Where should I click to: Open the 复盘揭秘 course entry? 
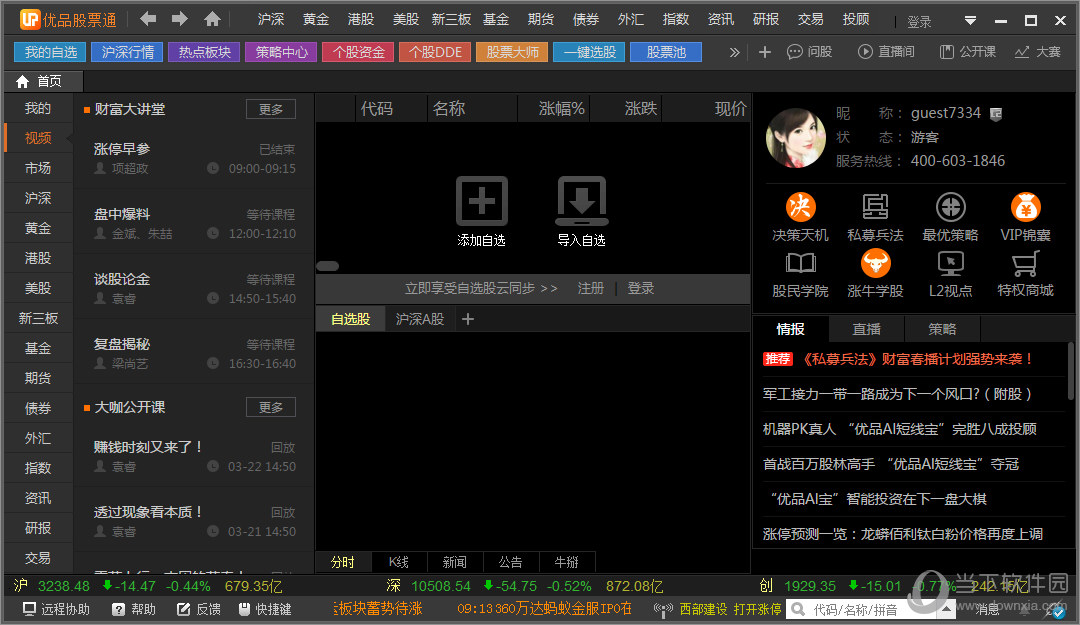point(194,353)
